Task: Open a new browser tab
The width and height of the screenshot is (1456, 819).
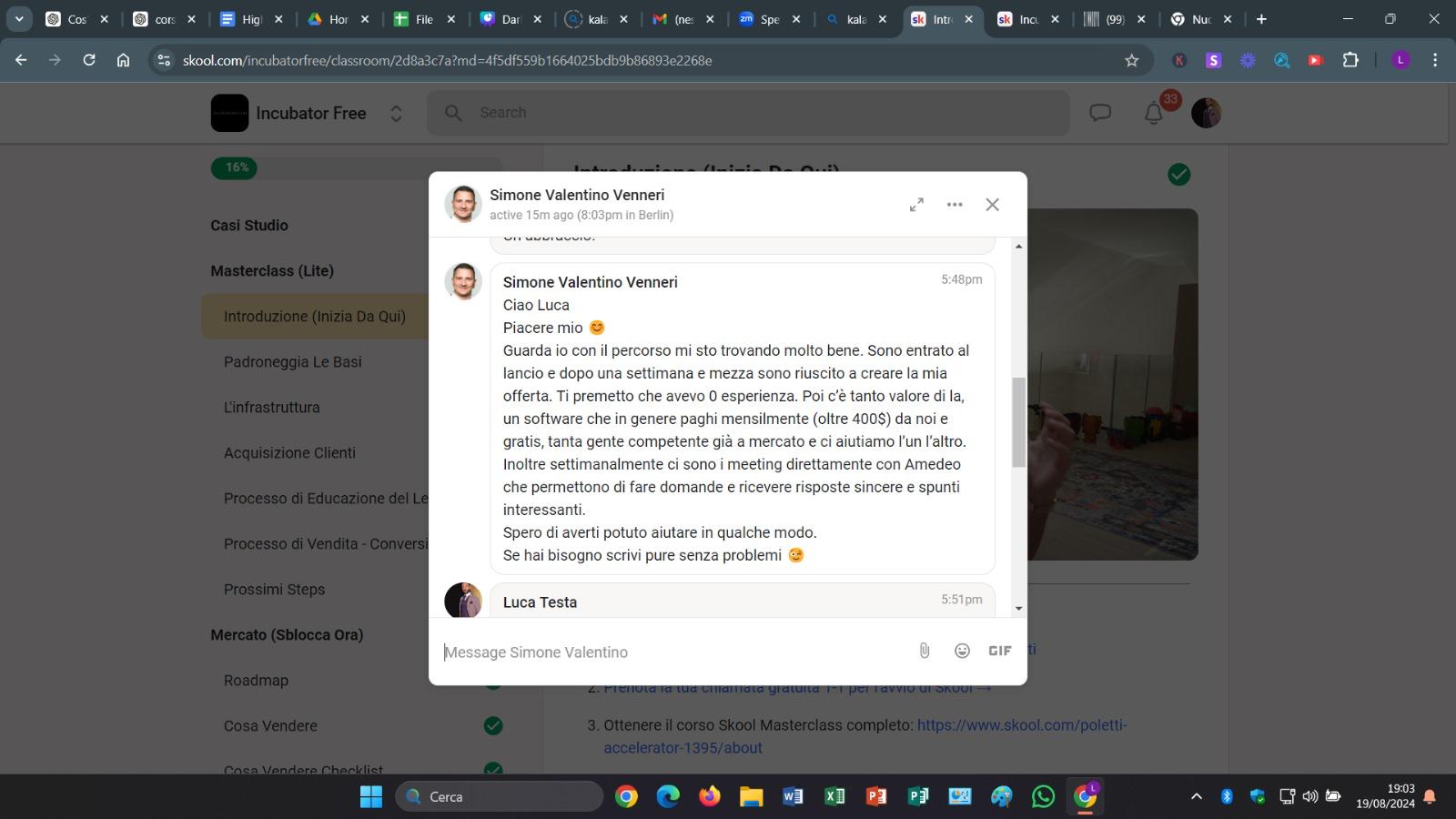Action: 1261,19
